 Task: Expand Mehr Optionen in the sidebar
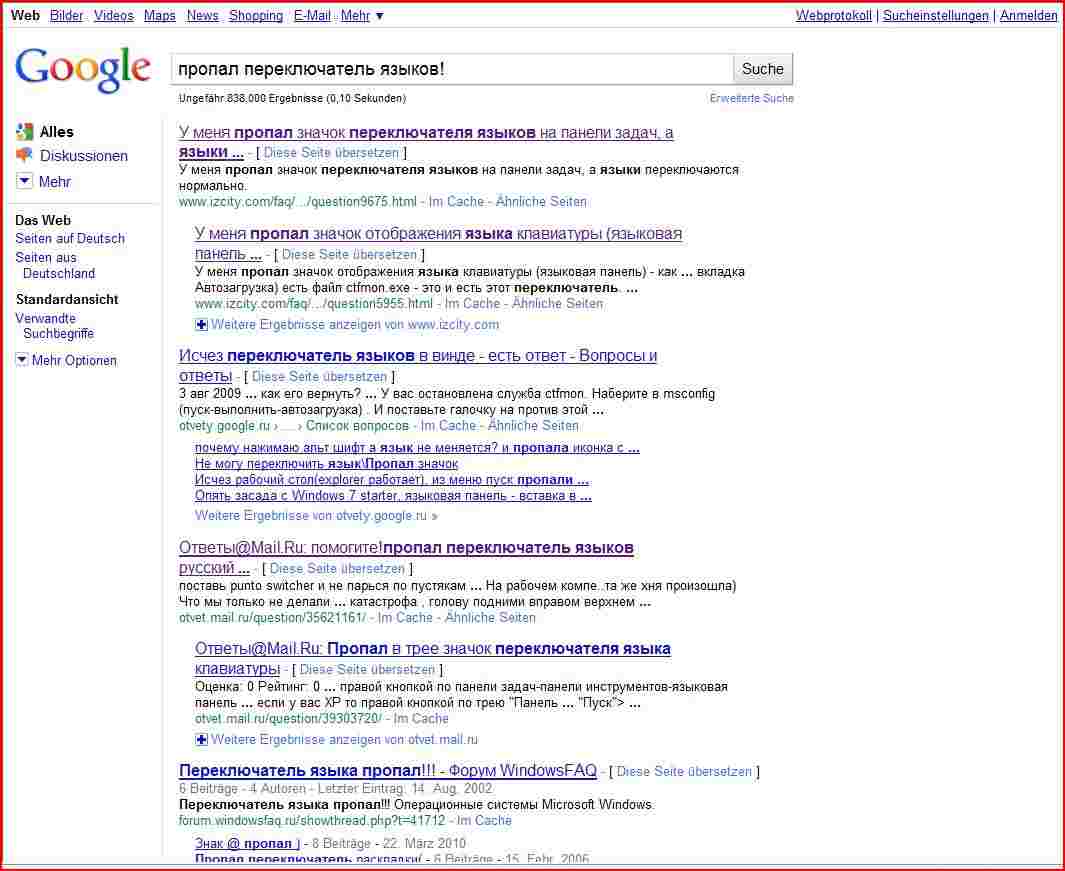pyautogui.click(x=66, y=361)
